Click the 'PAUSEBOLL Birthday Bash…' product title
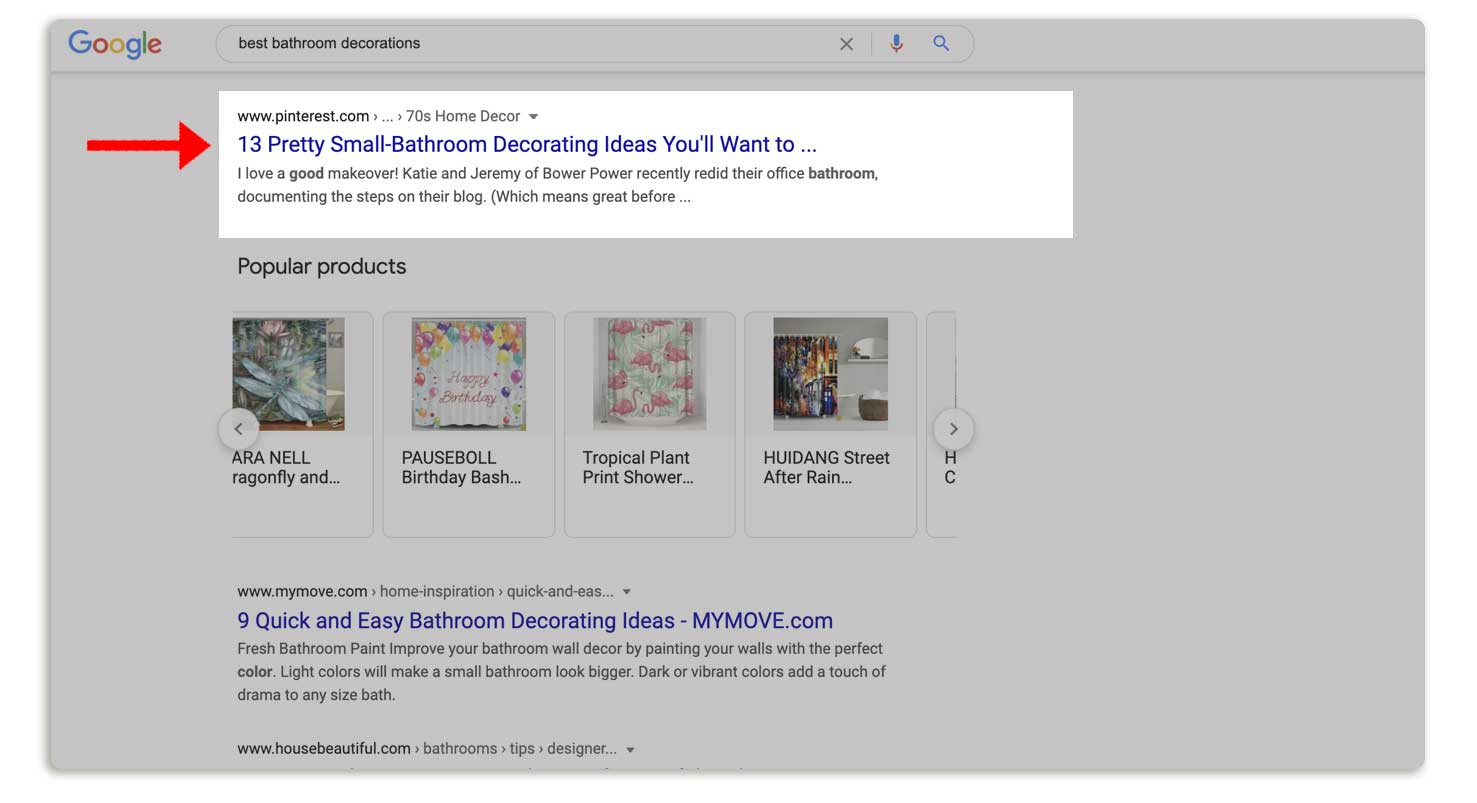 click(461, 467)
